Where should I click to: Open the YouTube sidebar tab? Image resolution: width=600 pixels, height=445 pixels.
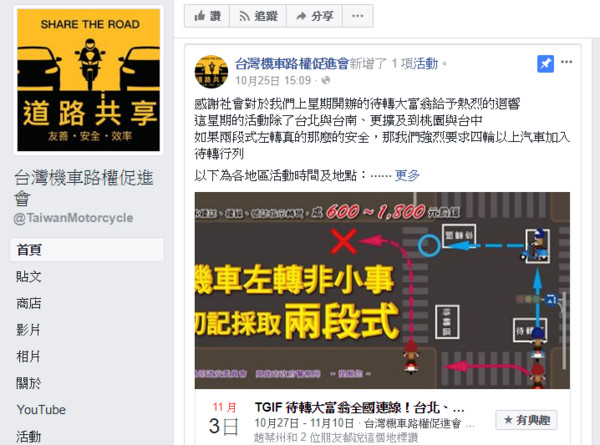(41, 410)
